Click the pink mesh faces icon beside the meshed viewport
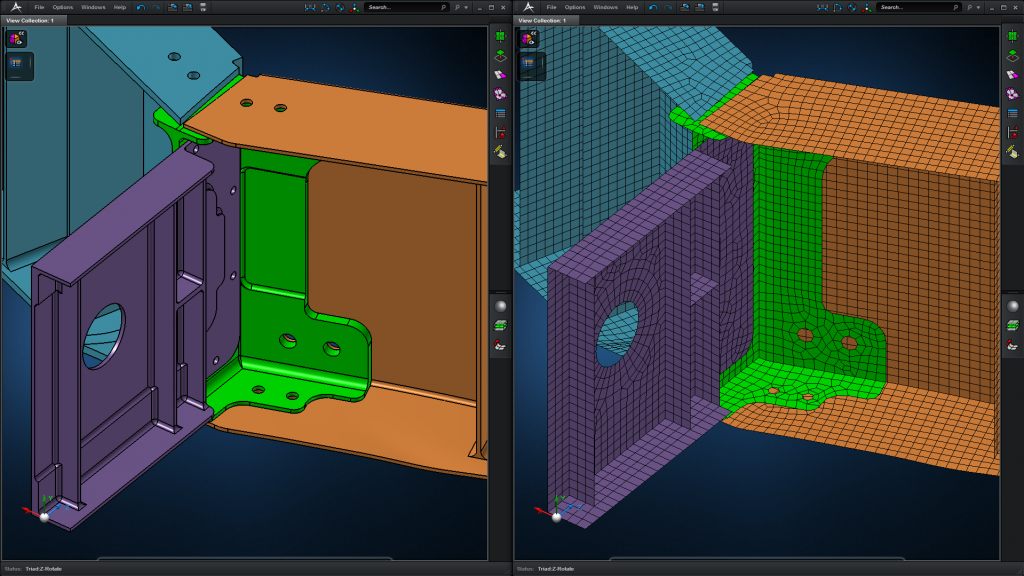 pos(1012,94)
